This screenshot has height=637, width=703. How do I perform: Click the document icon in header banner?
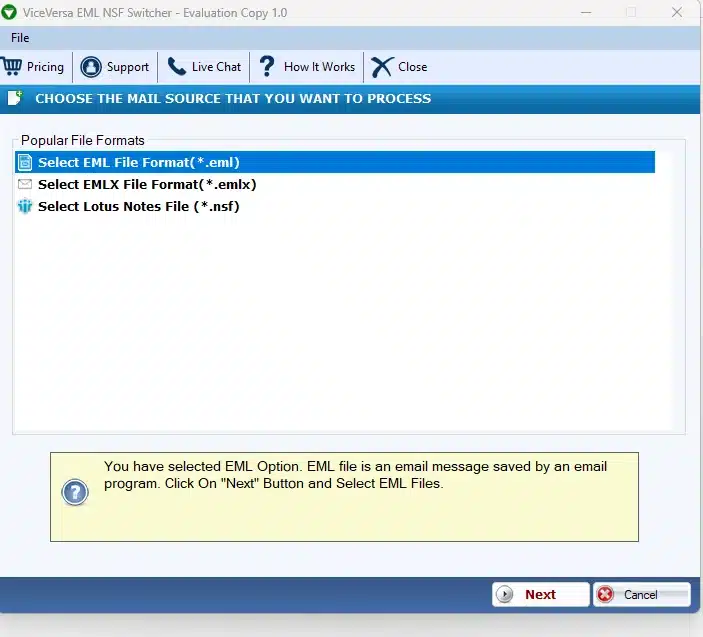(14, 98)
